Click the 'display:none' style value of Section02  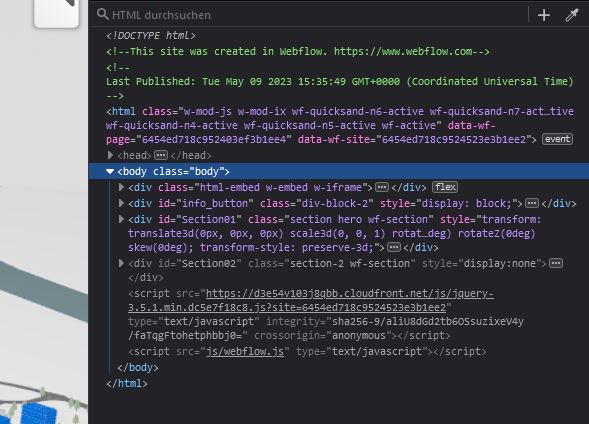coord(499,263)
